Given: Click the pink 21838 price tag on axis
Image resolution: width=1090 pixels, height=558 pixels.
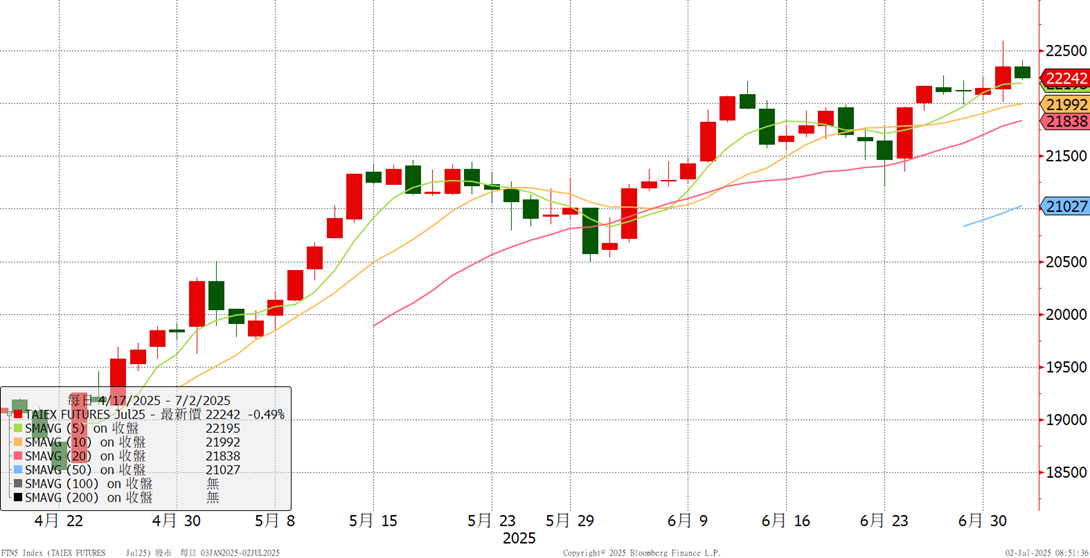Looking at the screenshot, I should (x=1065, y=122).
